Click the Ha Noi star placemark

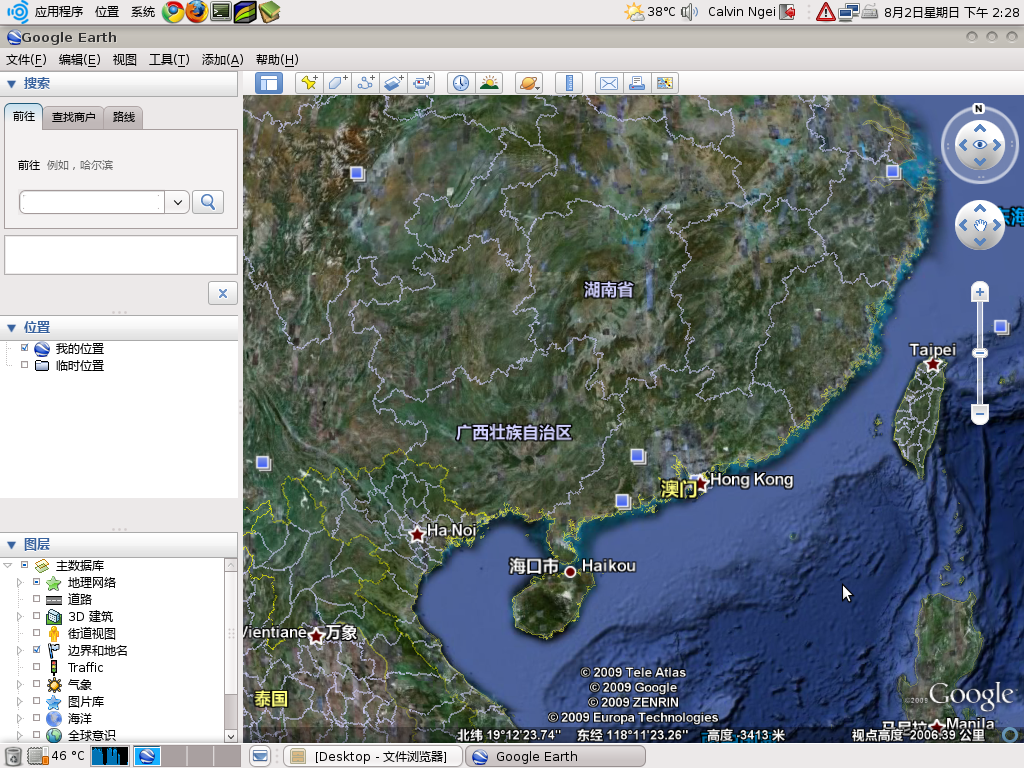(417, 534)
